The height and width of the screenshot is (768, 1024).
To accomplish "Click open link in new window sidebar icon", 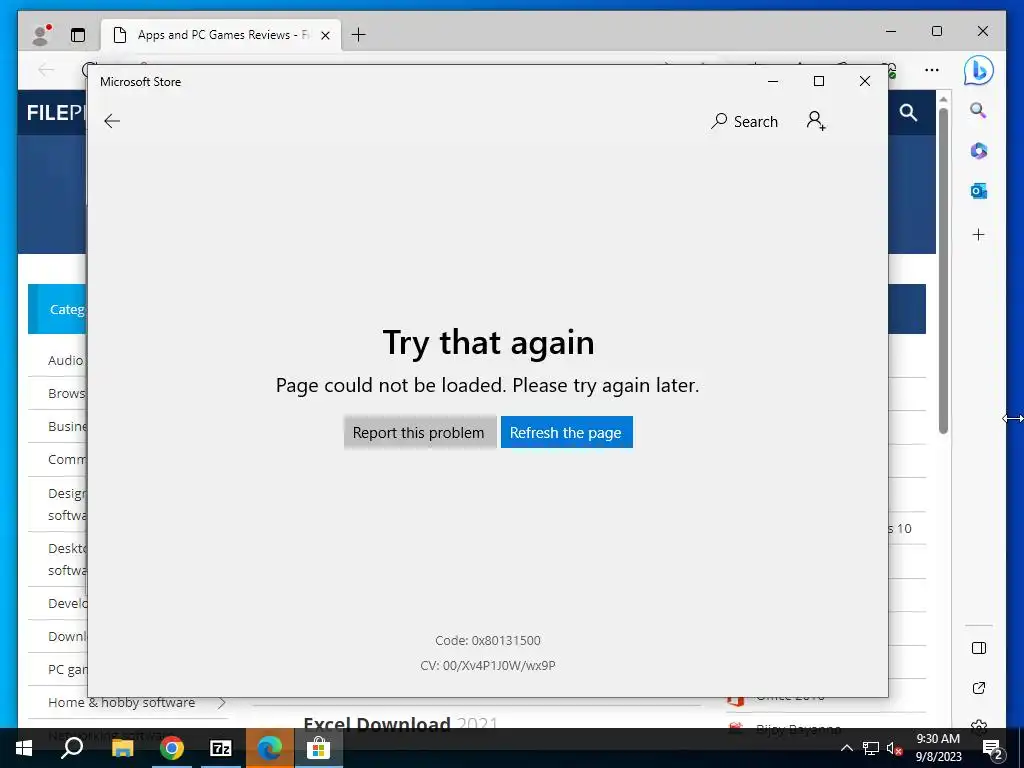I will tap(978, 688).
